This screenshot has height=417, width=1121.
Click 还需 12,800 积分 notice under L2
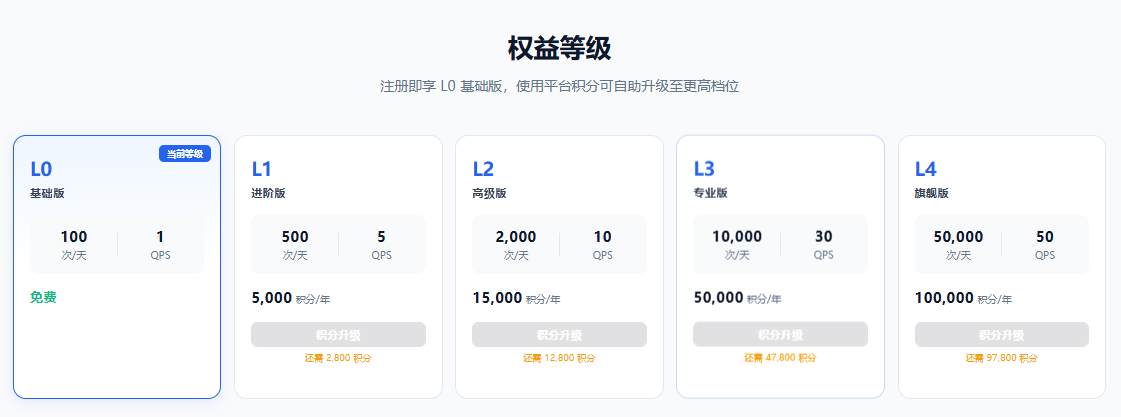click(x=559, y=358)
